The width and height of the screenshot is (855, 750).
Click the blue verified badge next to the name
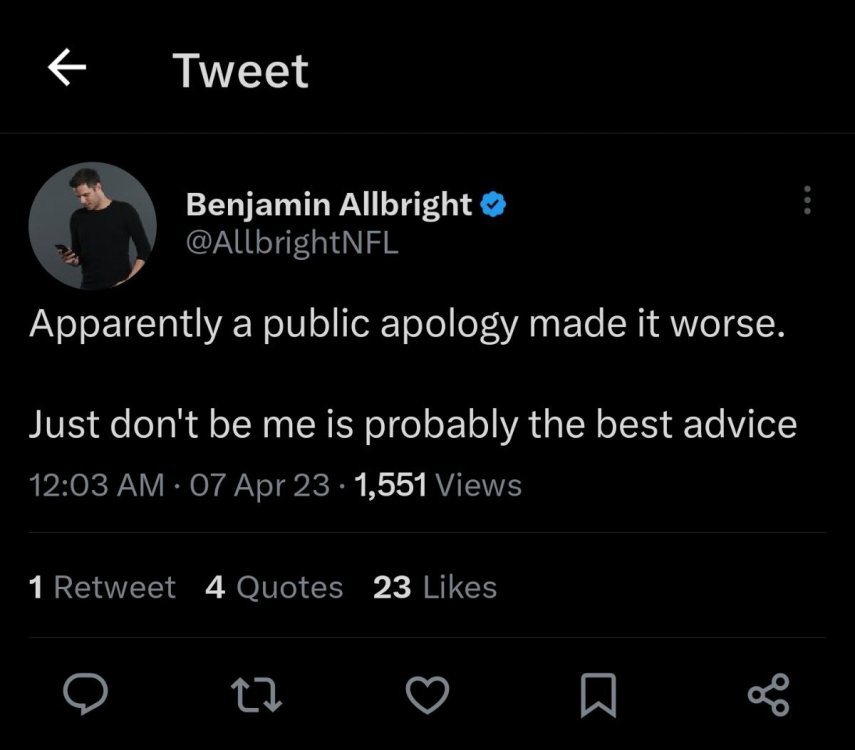click(x=494, y=204)
